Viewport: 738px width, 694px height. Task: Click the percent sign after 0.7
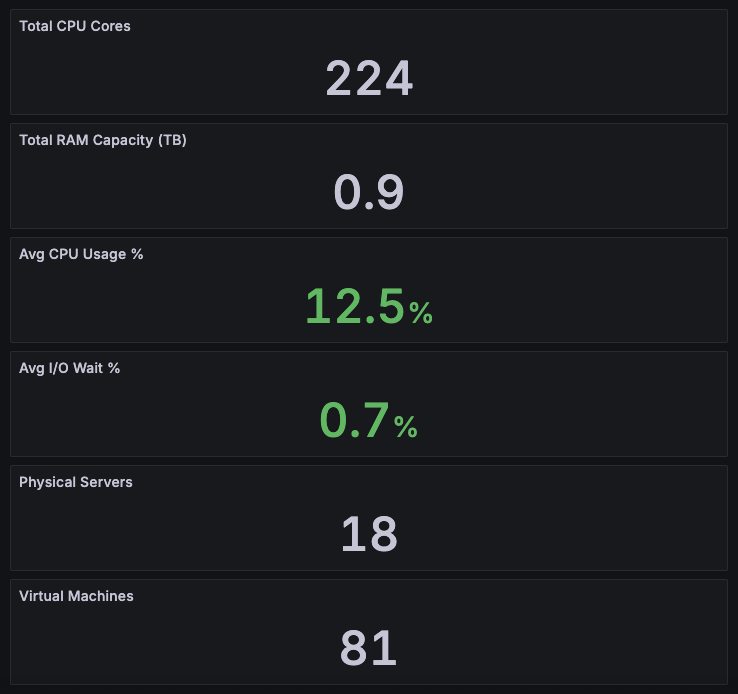click(406, 427)
